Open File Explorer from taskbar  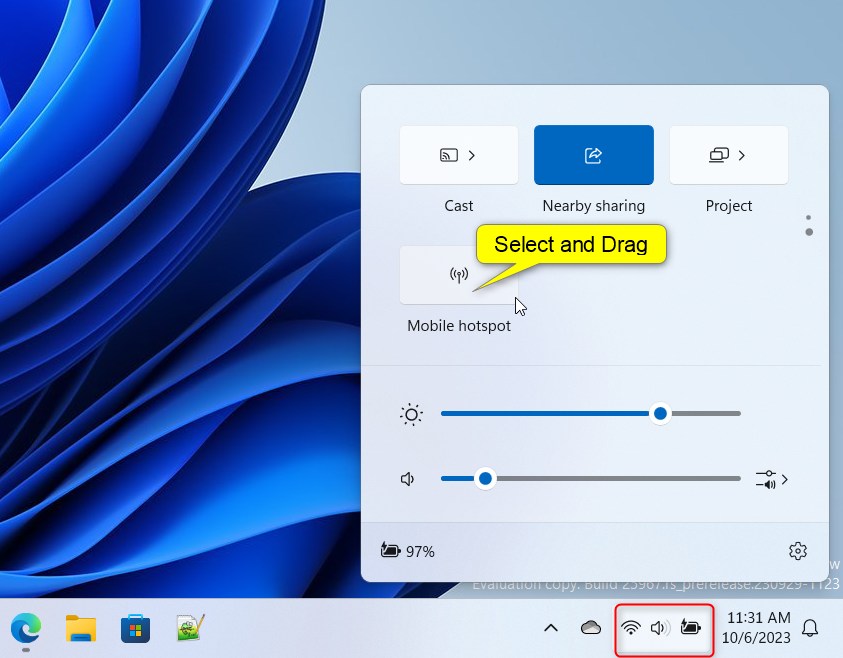point(81,628)
